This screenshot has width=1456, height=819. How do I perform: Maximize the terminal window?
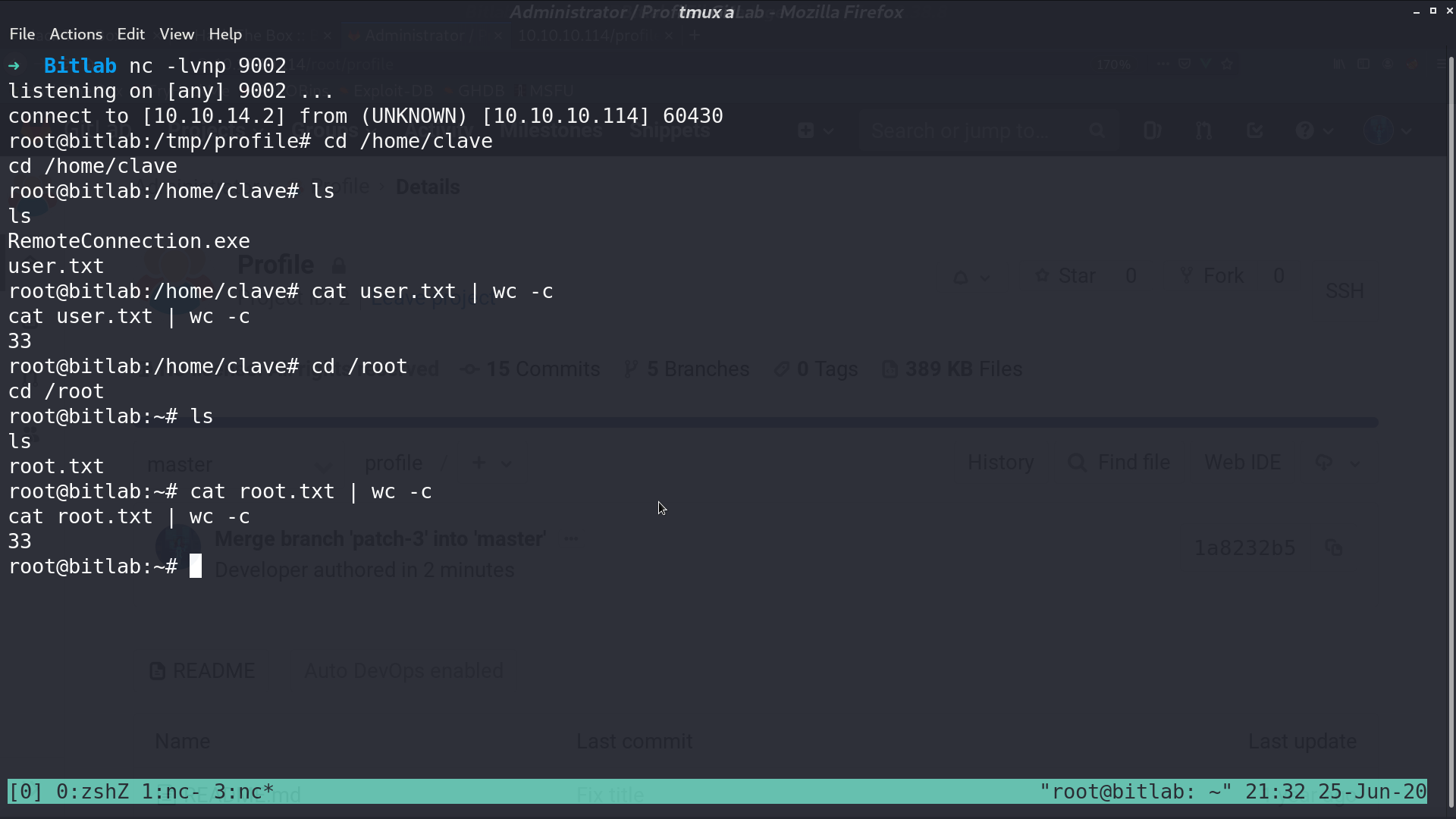pyautogui.click(x=1433, y=11)
